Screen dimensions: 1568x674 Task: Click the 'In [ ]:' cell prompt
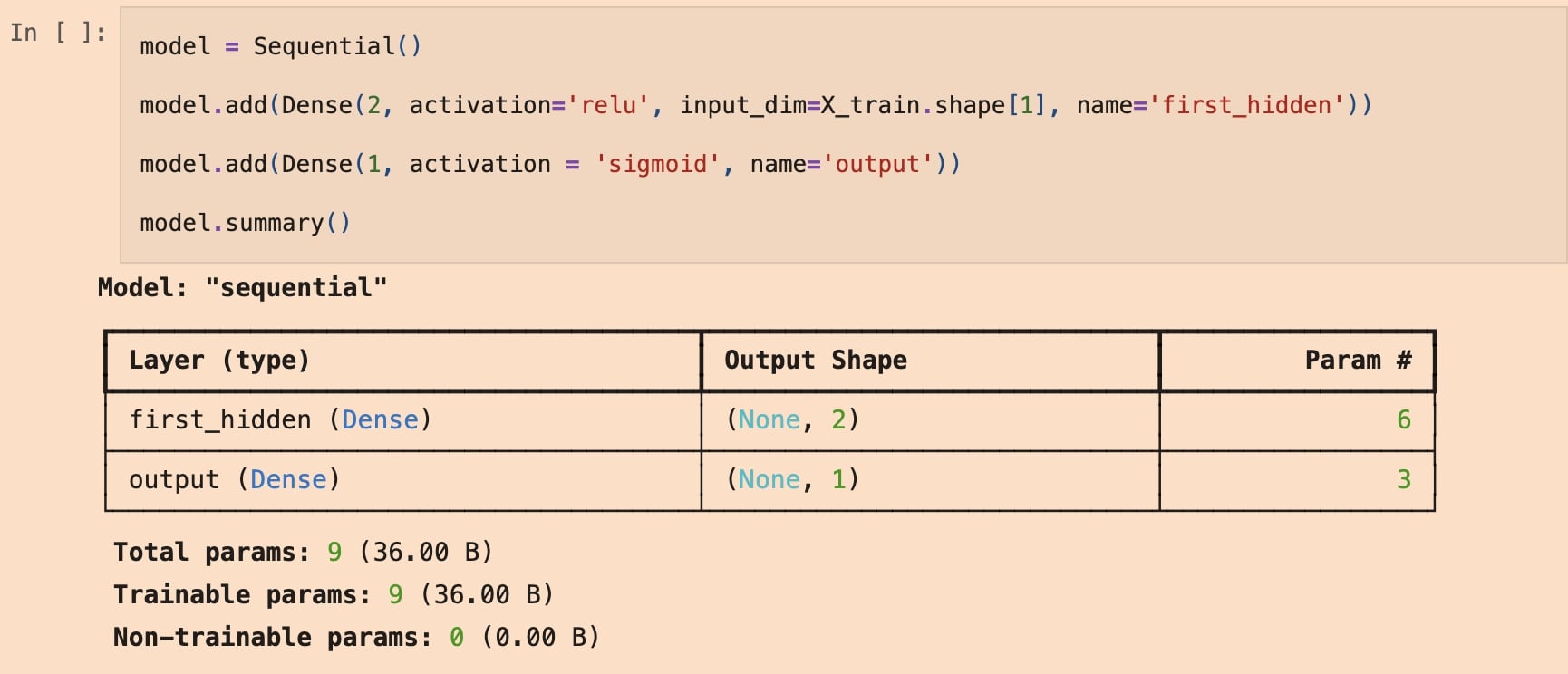(59, 33)
